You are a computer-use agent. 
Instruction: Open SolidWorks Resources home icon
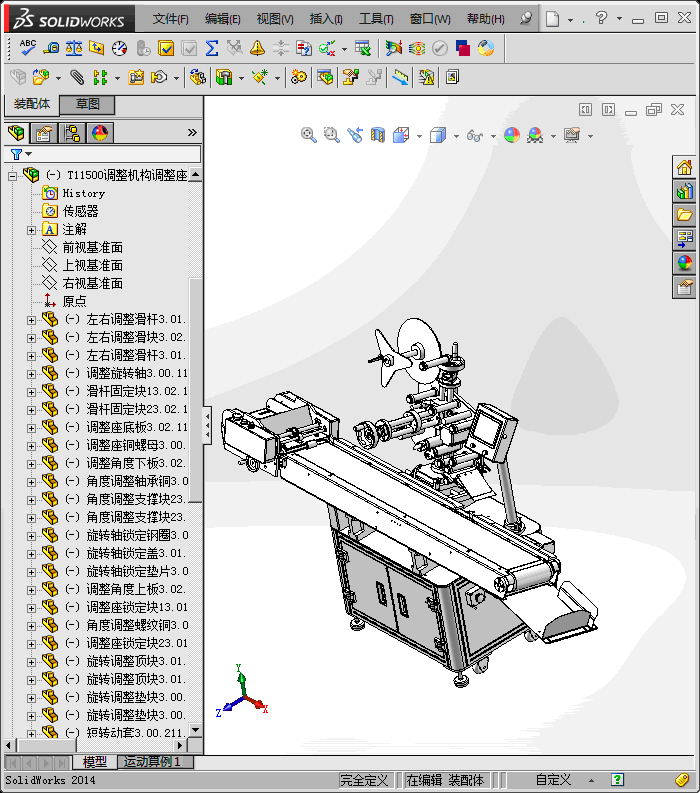684,167
